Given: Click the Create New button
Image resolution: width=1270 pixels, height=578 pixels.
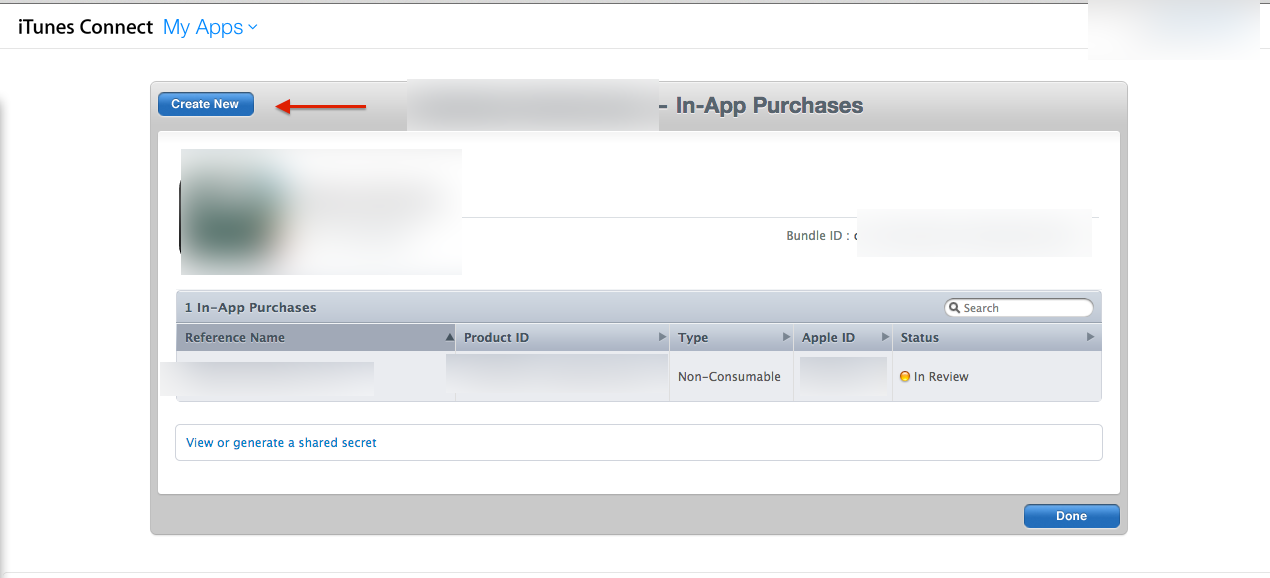Looking at the screenshot, I should point(205,104).
